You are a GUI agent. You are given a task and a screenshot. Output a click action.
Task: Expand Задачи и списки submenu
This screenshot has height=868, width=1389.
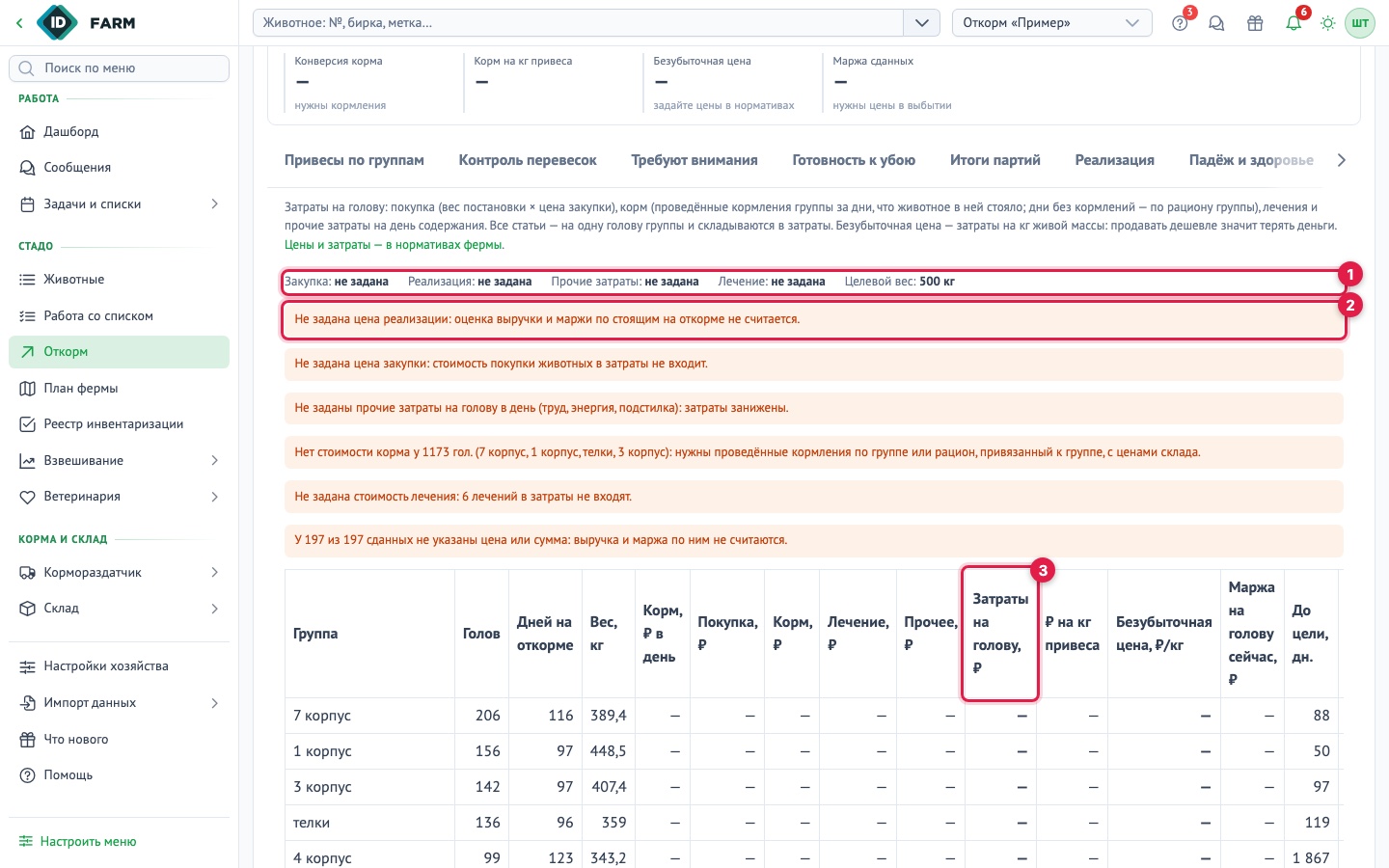pyautogui.click(x=119, y=204)
